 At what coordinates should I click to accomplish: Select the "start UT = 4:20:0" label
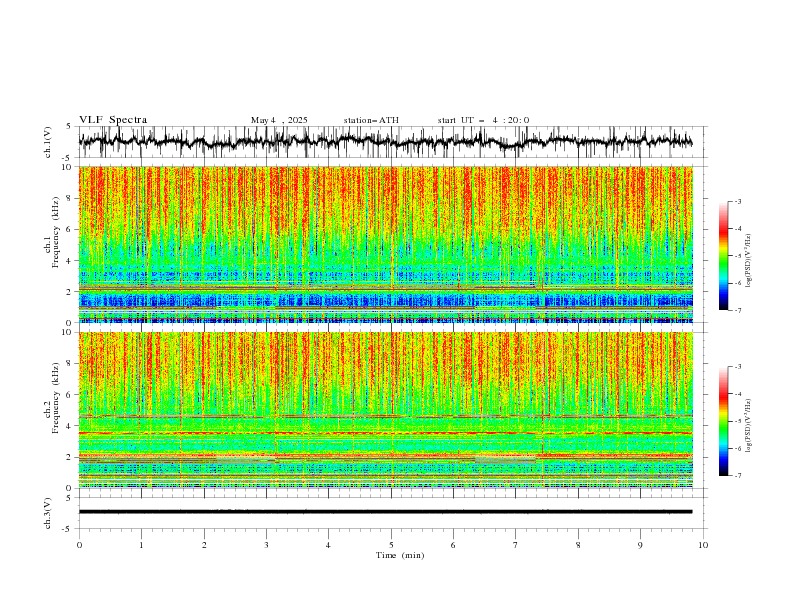click(483, 120)
